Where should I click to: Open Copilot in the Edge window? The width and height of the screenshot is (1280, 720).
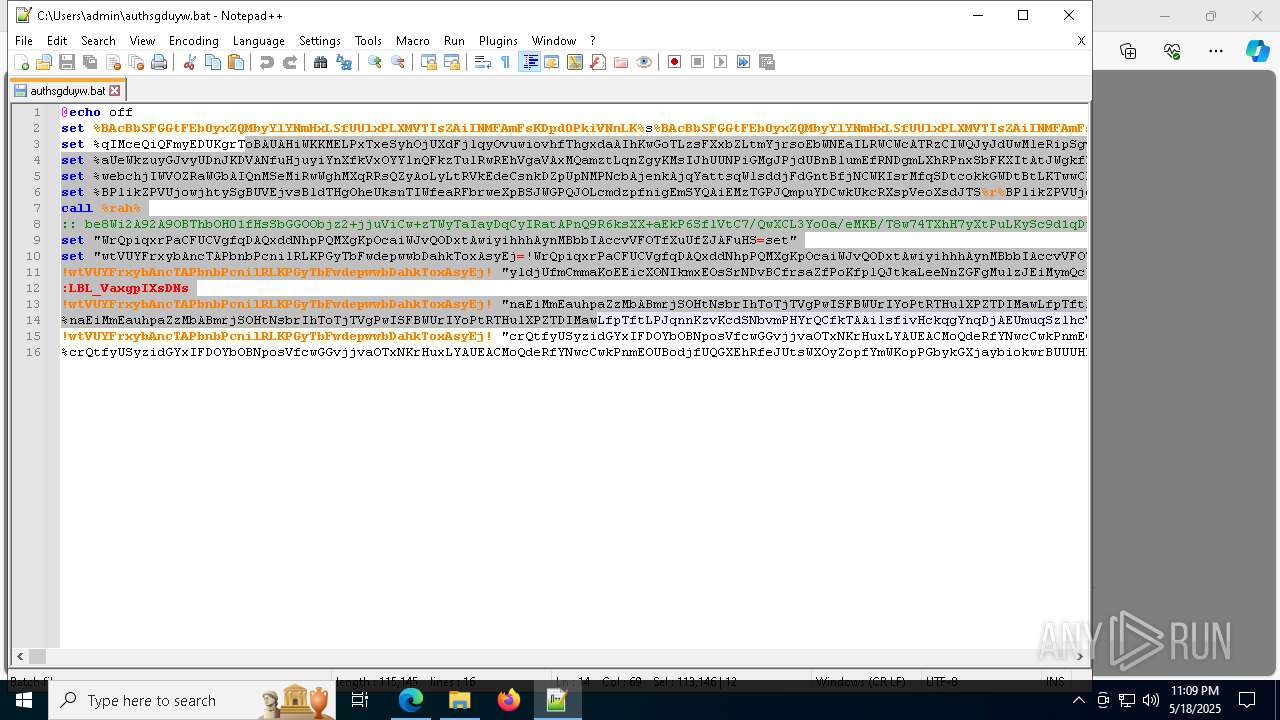[x=1257, y=51]
